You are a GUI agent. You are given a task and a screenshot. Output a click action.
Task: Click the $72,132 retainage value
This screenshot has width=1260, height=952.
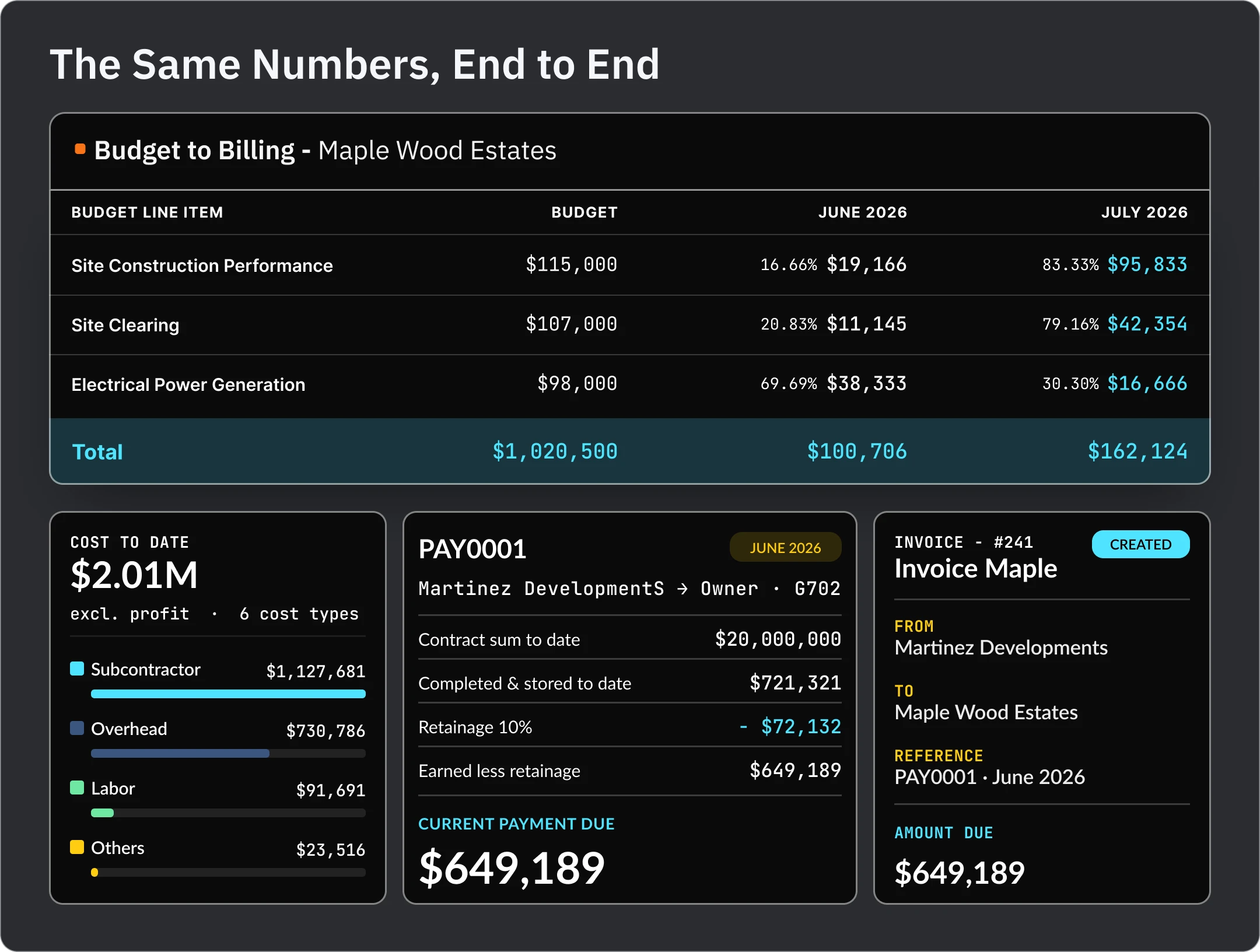pos(801,727)
